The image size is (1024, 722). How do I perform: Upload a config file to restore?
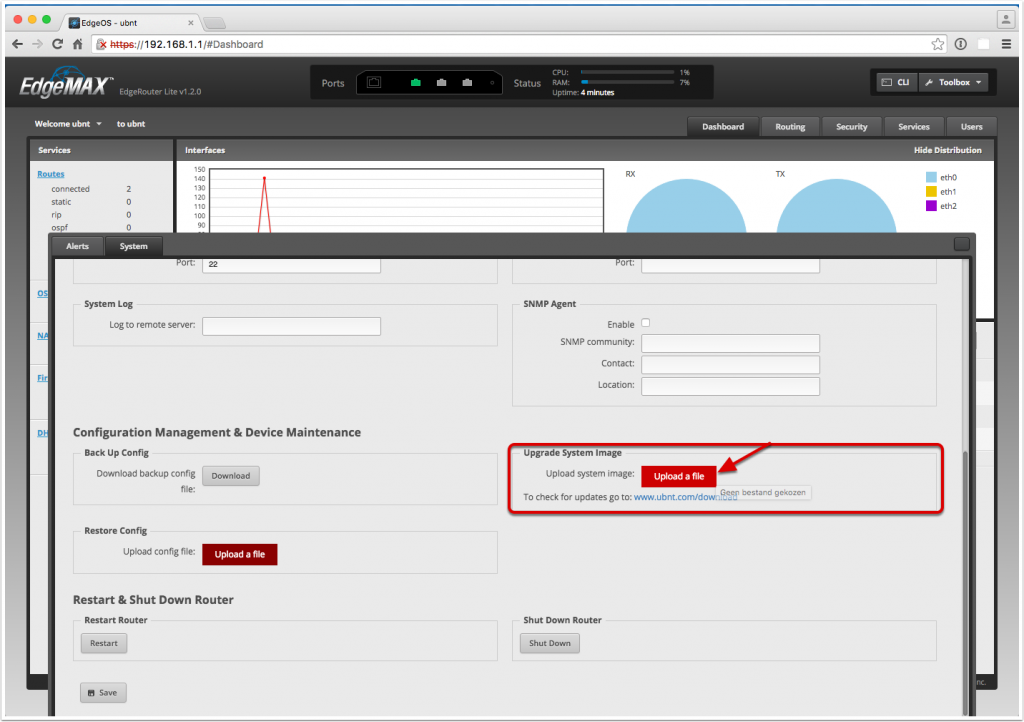(240, 554)
